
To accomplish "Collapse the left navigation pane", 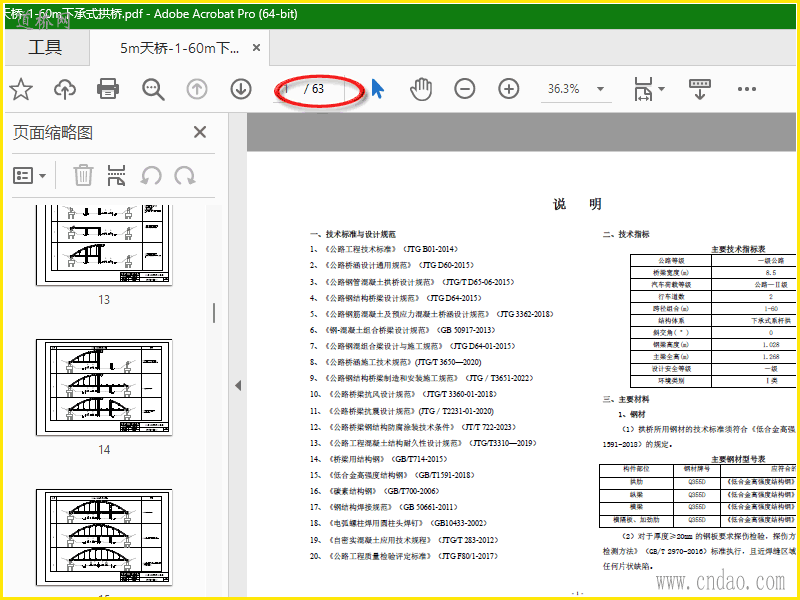I will 238,385.
